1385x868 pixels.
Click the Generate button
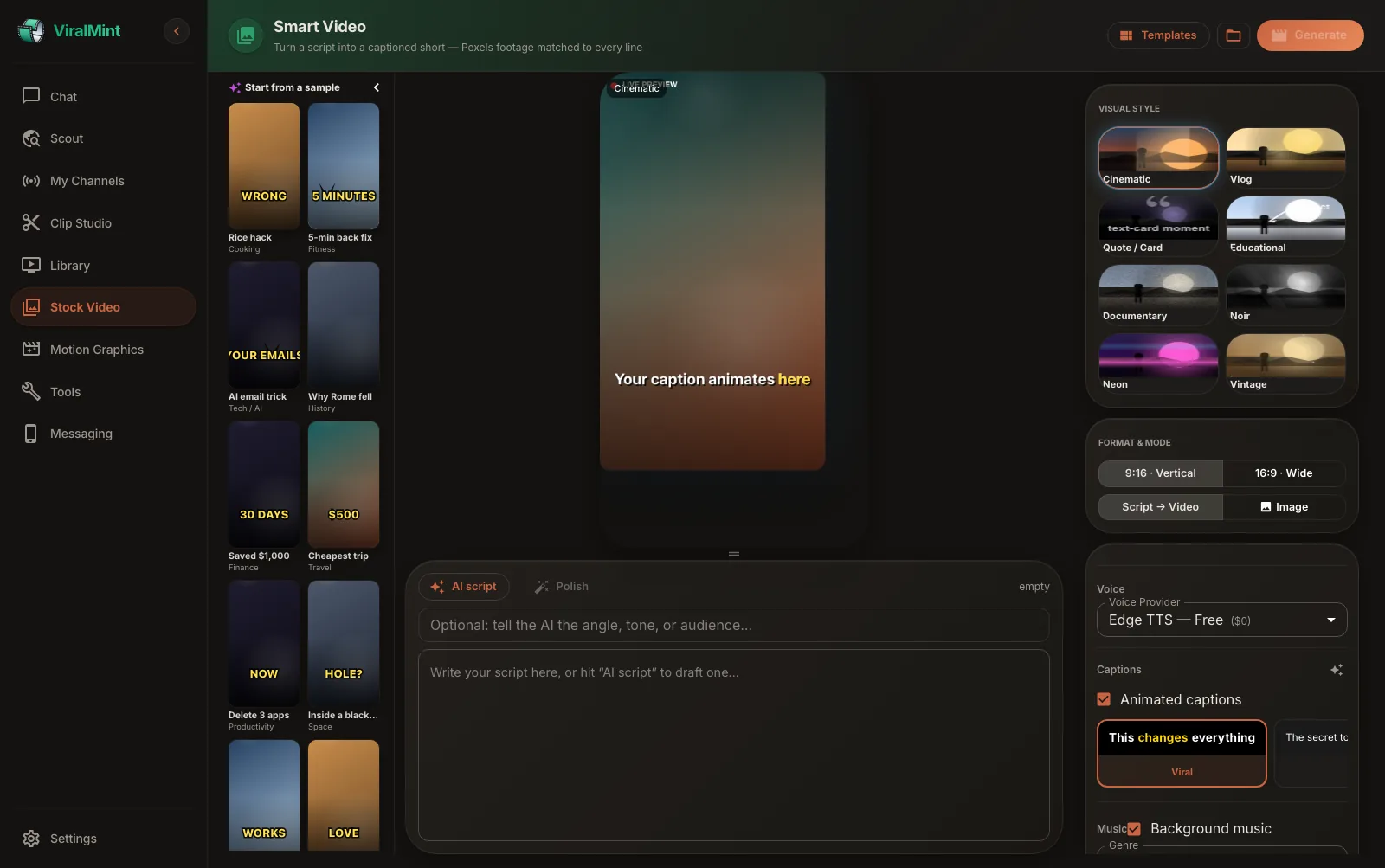click(1310, 35)
